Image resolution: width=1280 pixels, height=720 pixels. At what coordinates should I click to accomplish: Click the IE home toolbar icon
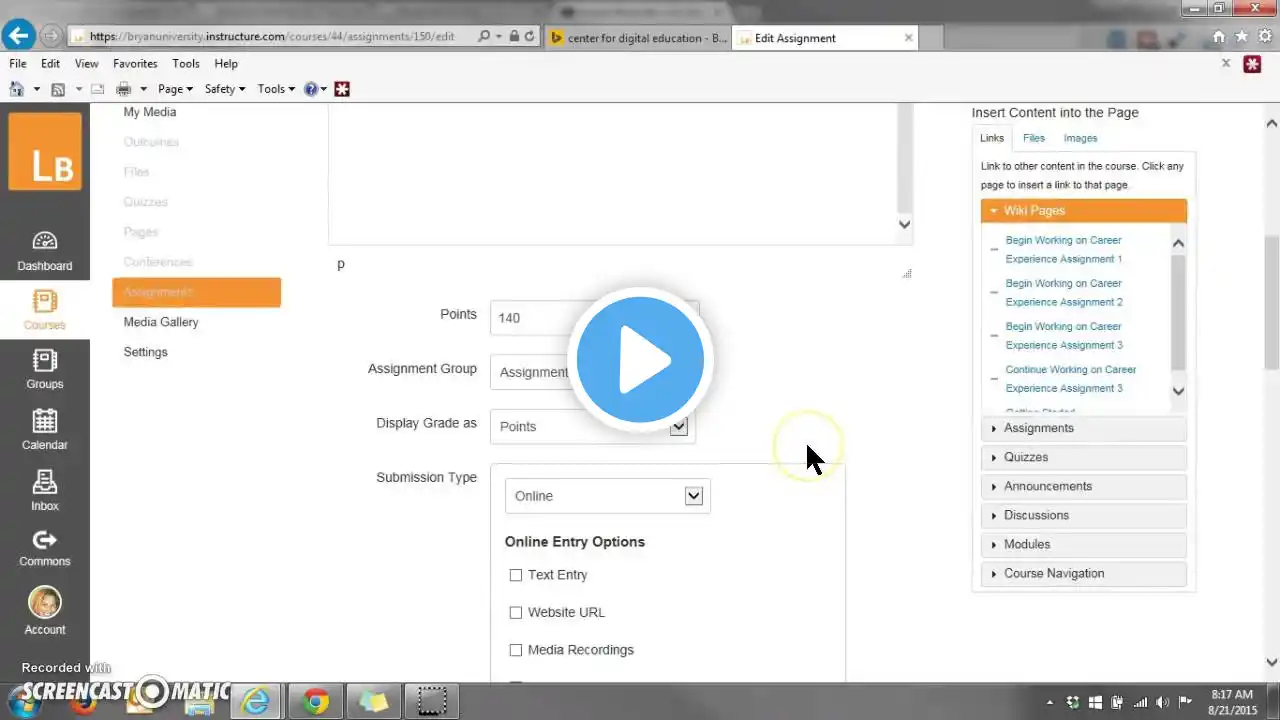click(x=16, y=89)
